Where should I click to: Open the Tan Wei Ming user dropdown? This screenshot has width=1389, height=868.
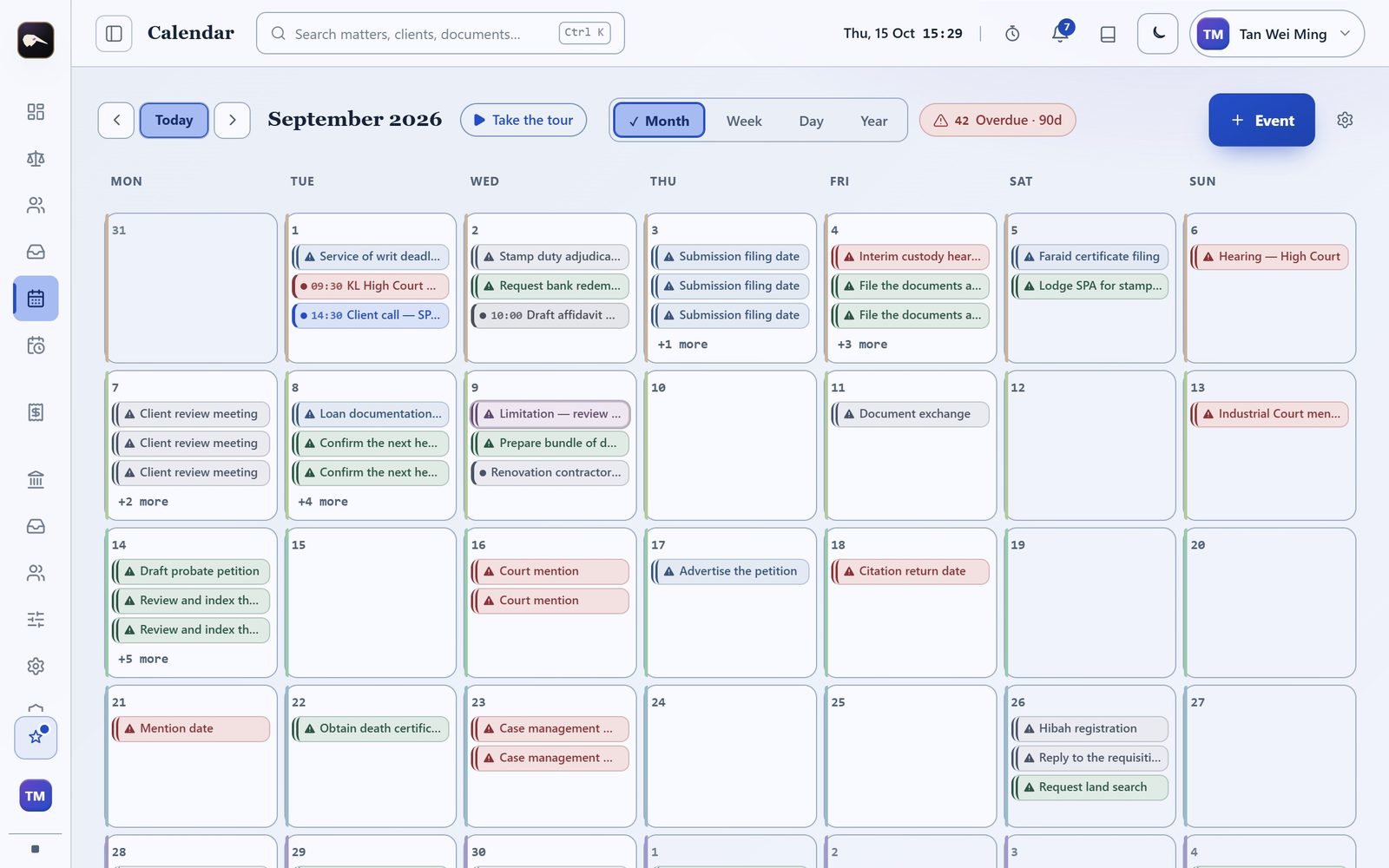[1277, 34]
